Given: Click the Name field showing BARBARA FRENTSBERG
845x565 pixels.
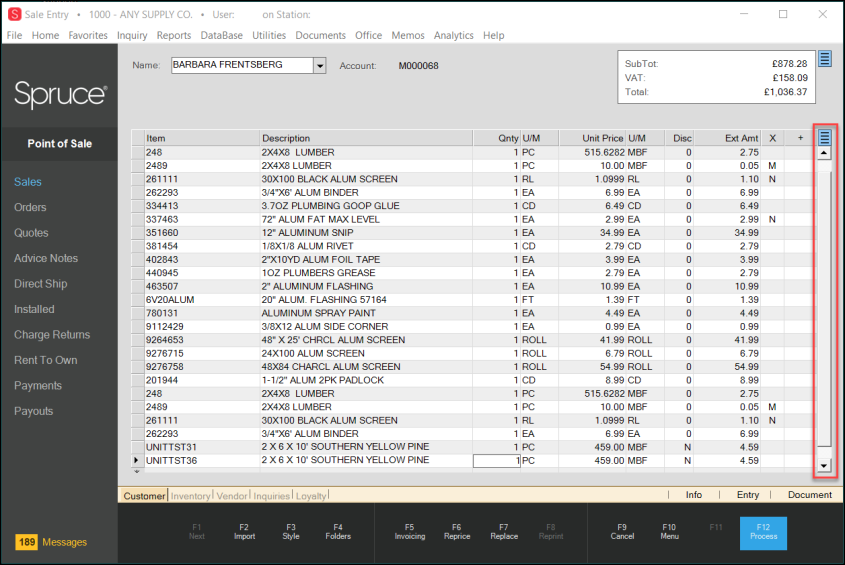Looking at the screenshot, I should point(243,65).
